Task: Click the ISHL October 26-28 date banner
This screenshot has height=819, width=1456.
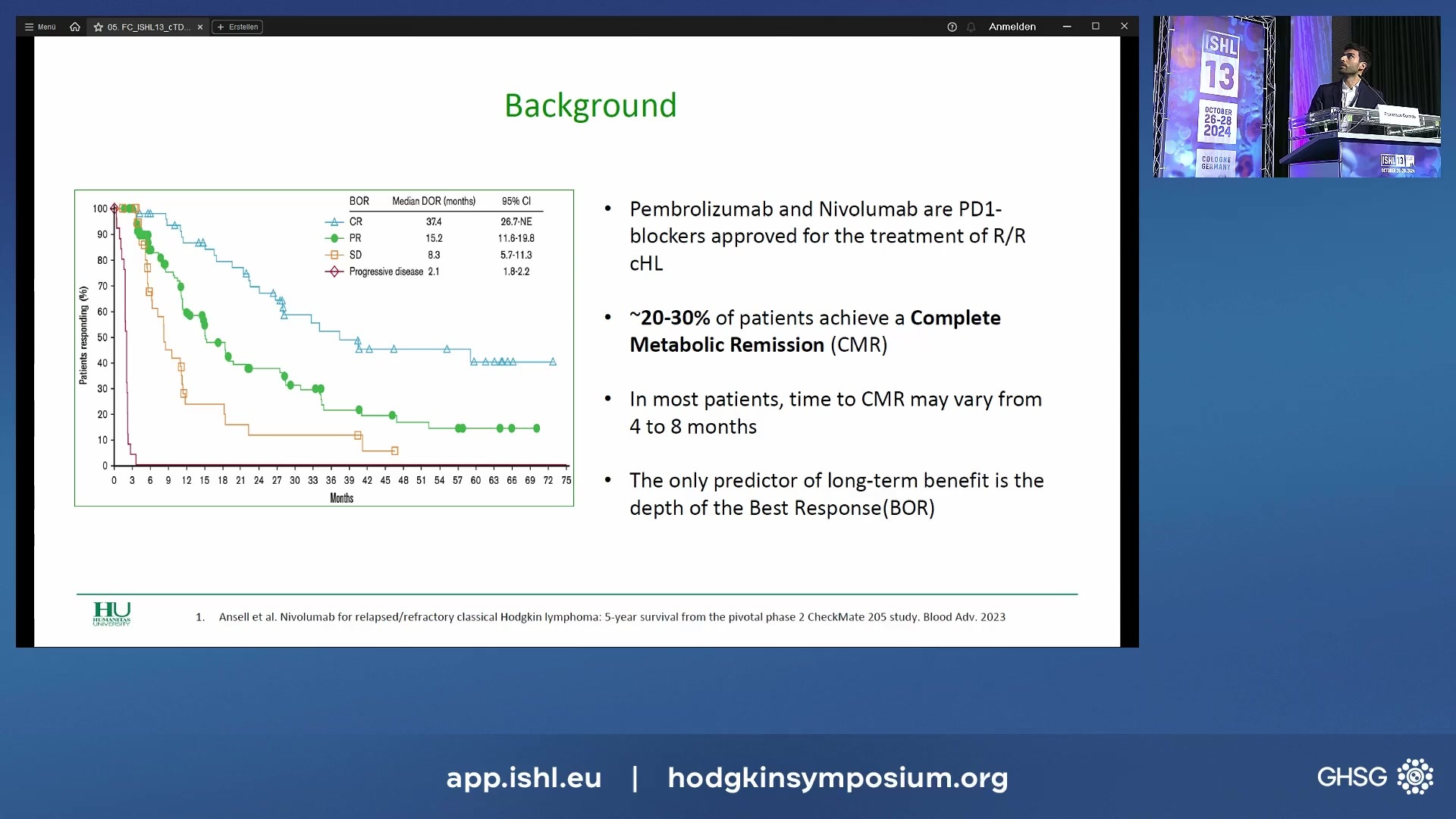Action: coord(1219,121)
